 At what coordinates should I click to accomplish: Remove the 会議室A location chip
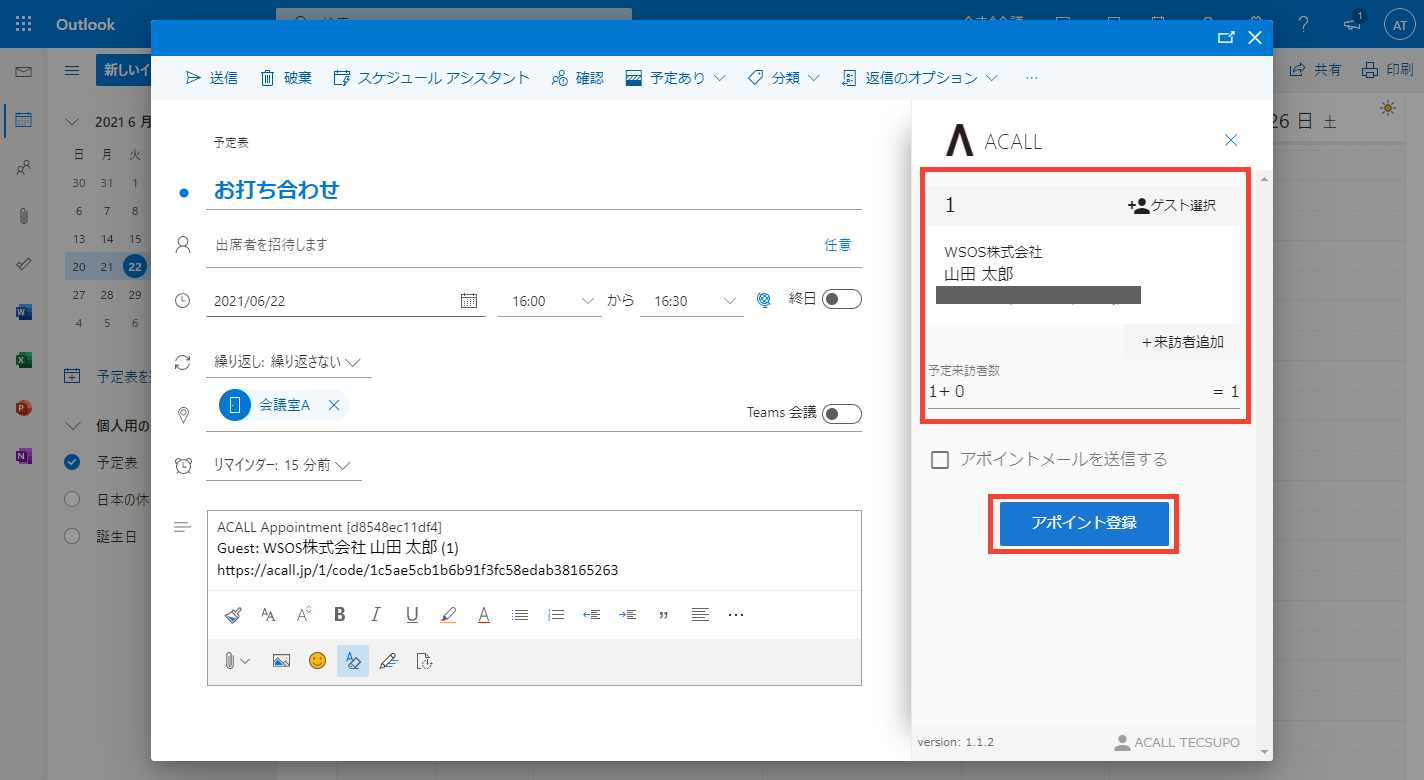(334, 405)
